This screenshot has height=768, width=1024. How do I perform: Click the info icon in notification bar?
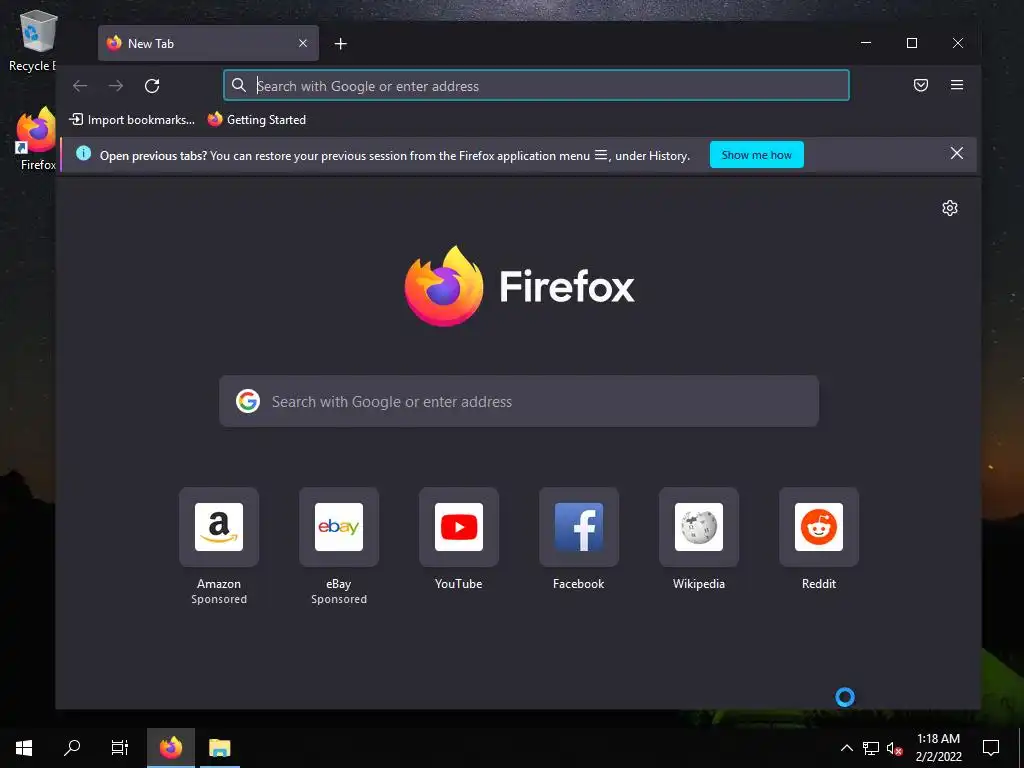[84, 153]
